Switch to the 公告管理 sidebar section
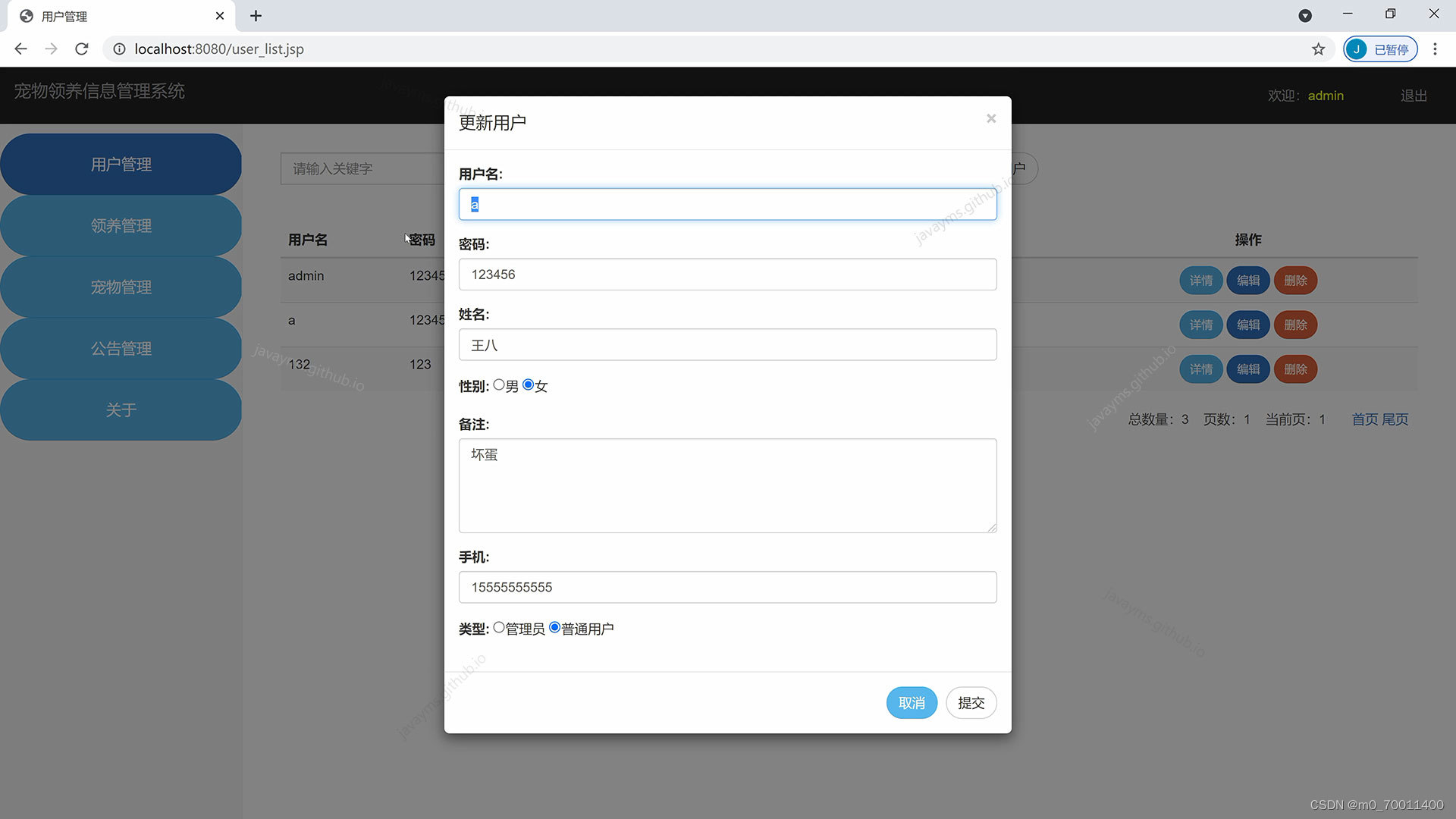Screen dimensions: 1456x819 (121, 348)
